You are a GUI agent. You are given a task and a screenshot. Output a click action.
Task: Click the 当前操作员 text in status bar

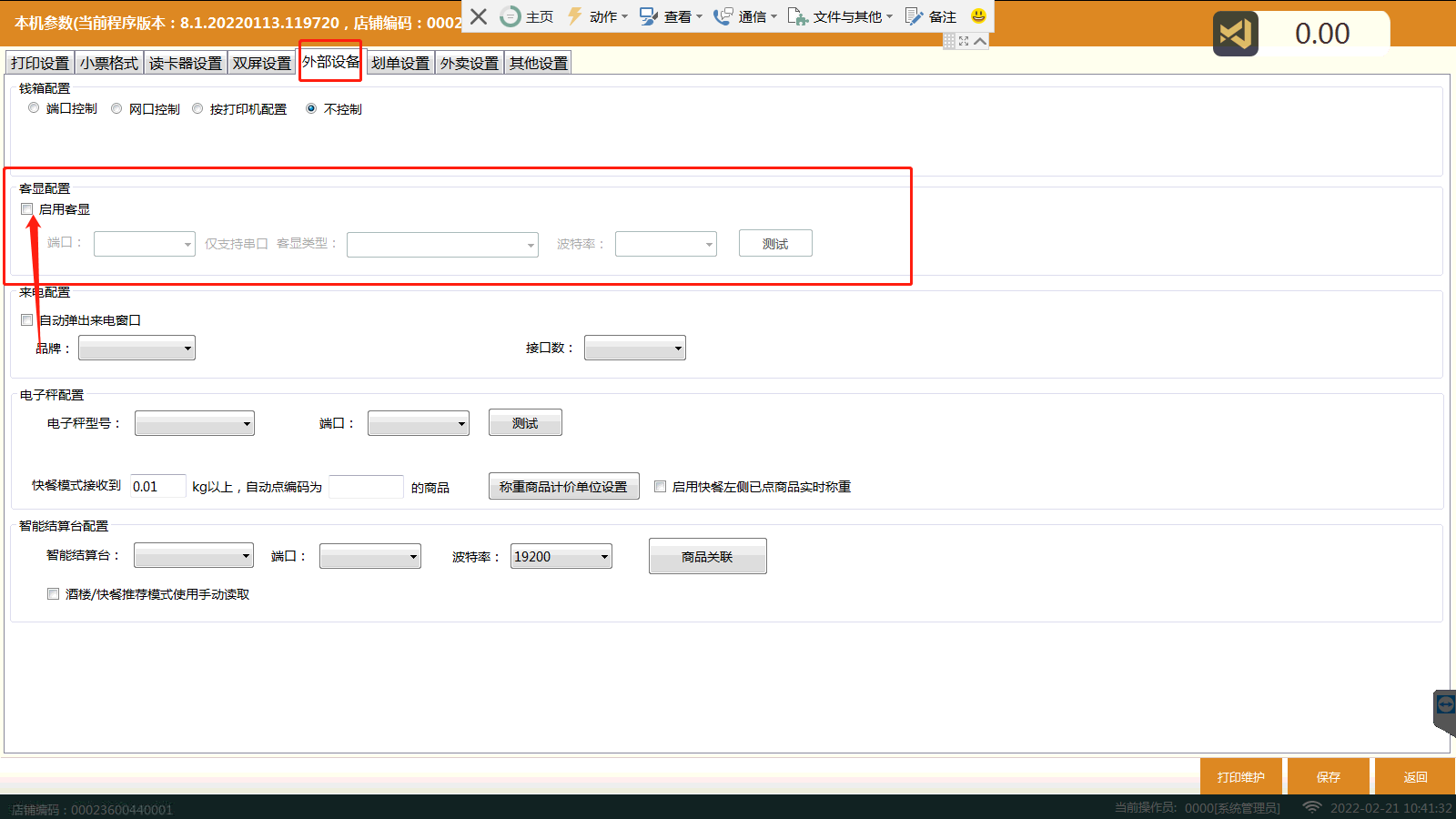click(1198, 807)
